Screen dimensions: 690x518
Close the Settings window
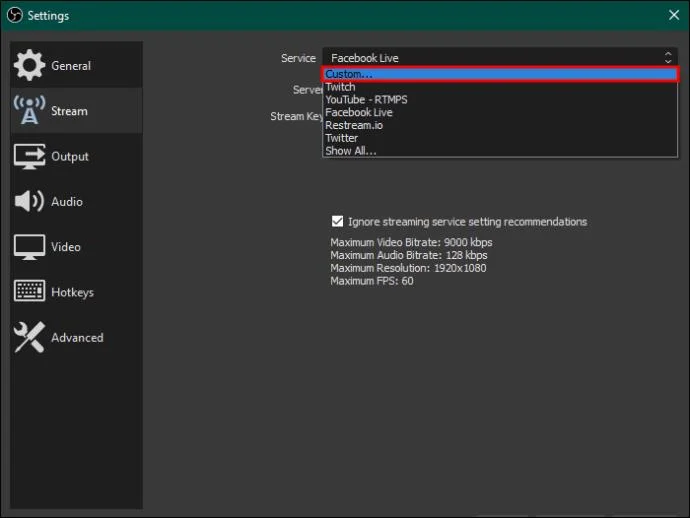(674, 15)
